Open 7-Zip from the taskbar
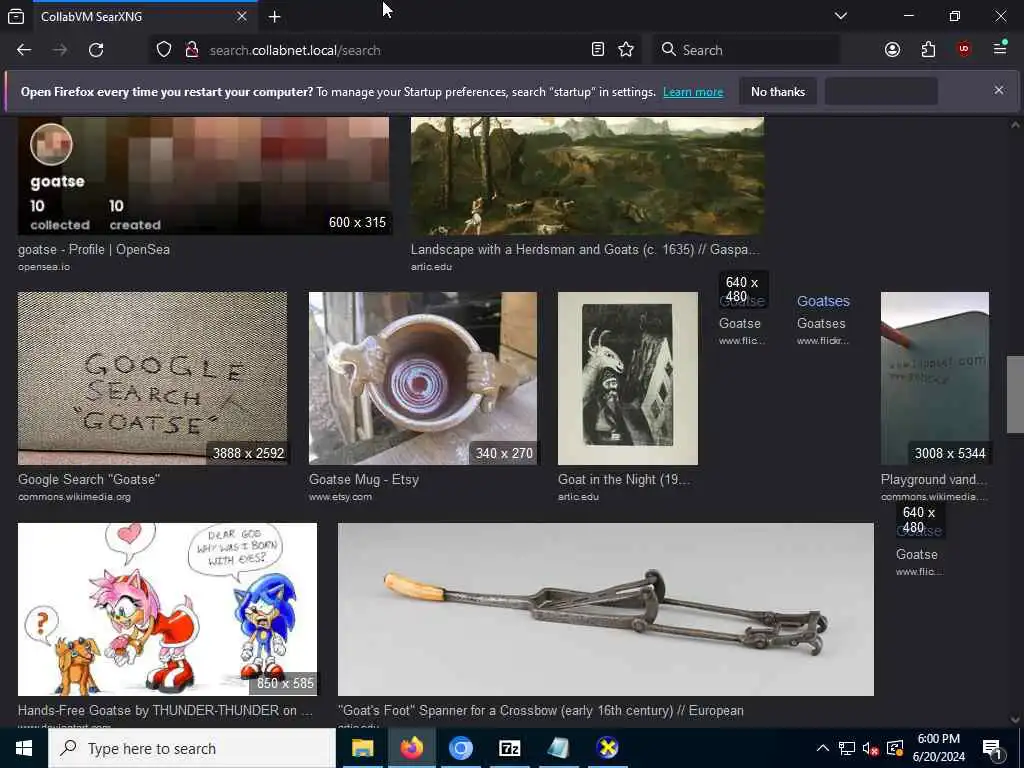The width and height of the screenshot is (1024, 768). (509, 748)
